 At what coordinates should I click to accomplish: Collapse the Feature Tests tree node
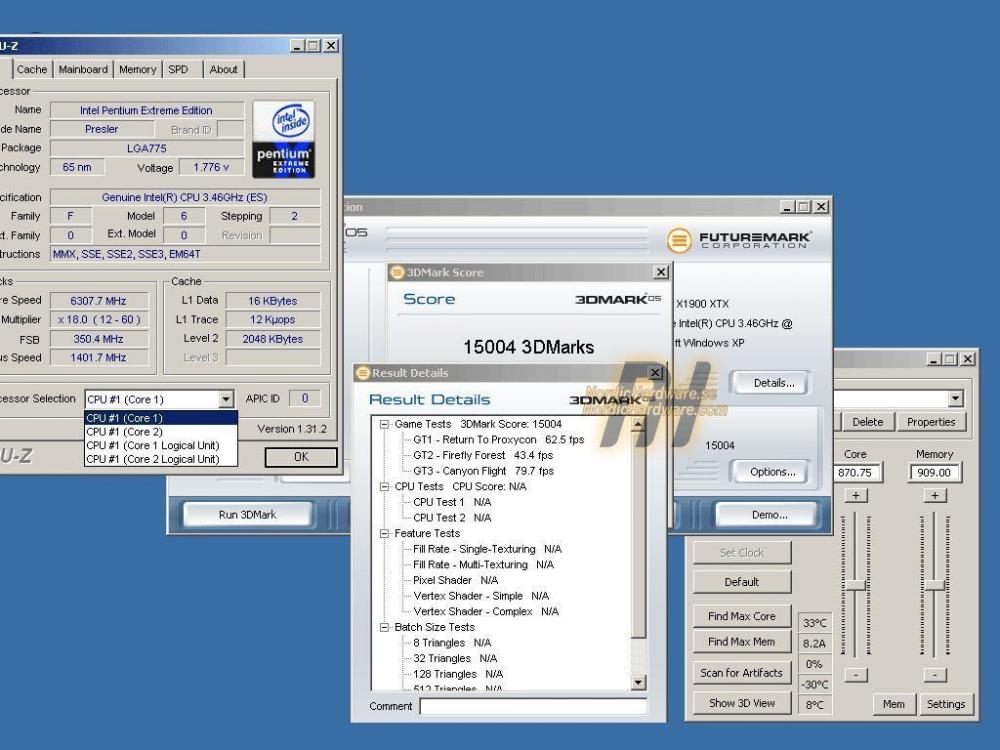[x=384, y=534]
